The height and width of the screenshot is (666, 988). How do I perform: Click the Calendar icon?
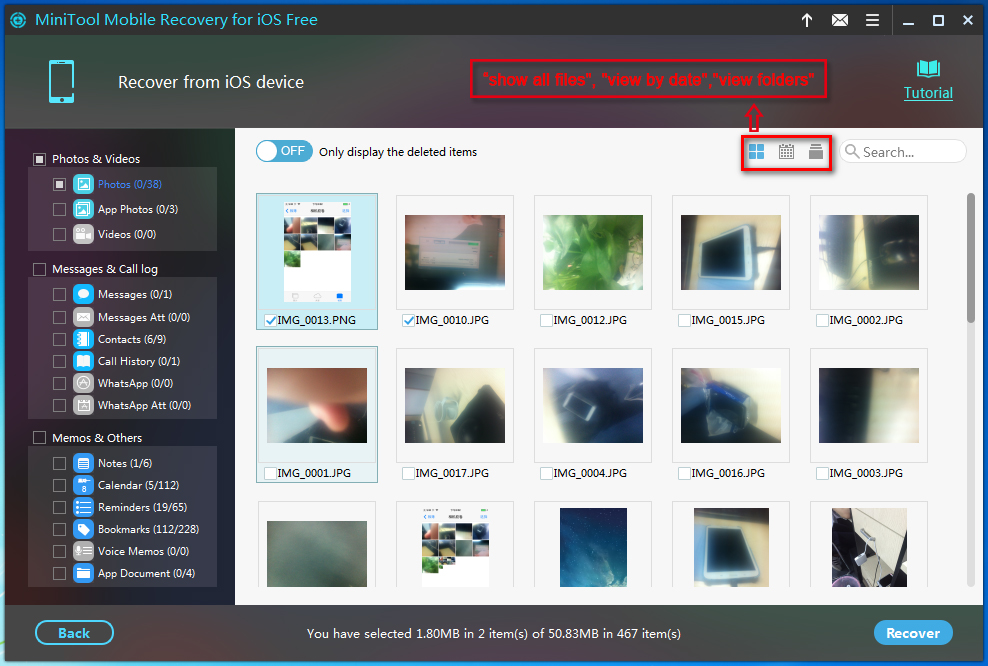tap(83, 485)
